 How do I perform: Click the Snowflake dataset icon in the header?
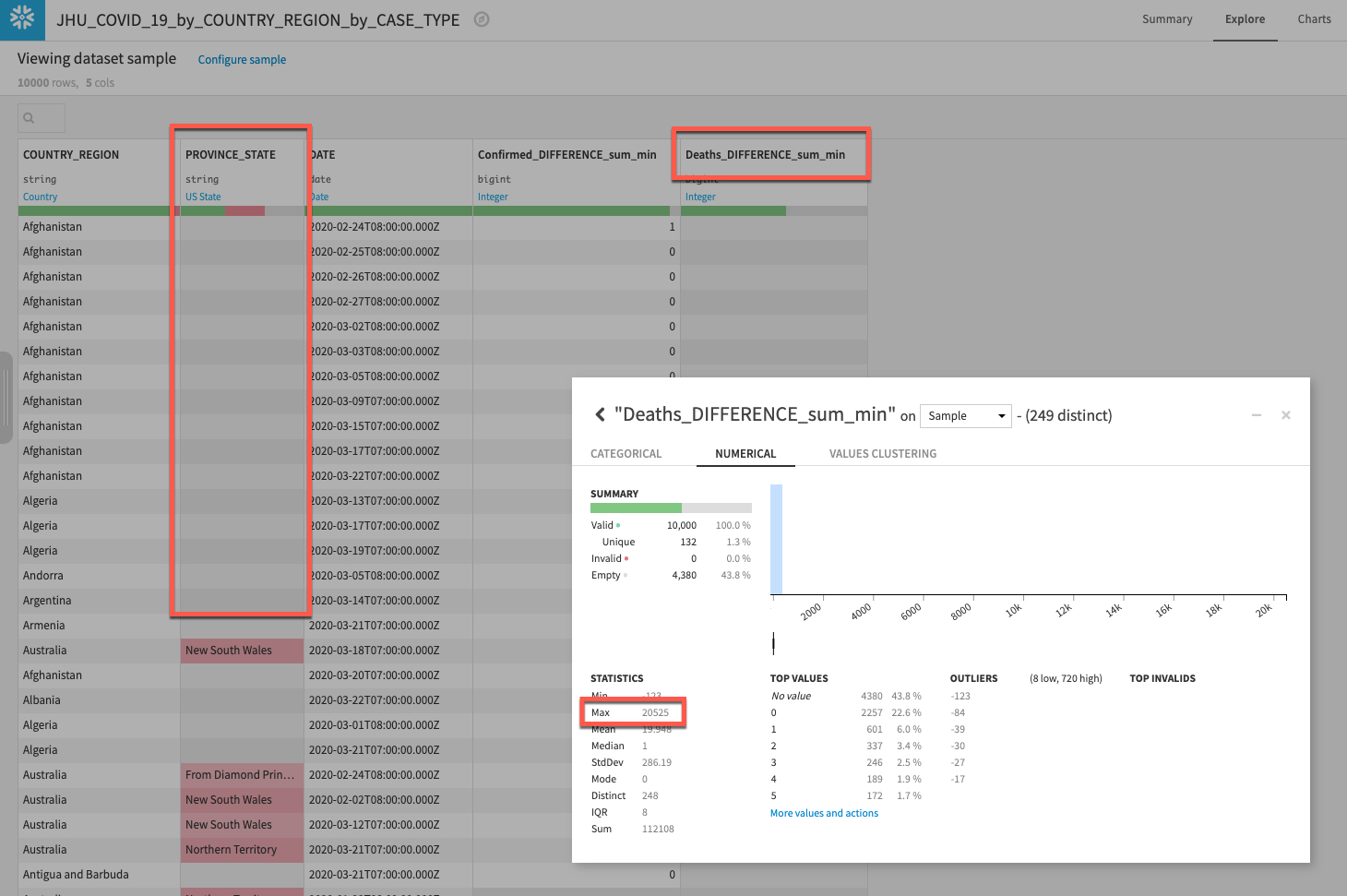click(22, 19)
